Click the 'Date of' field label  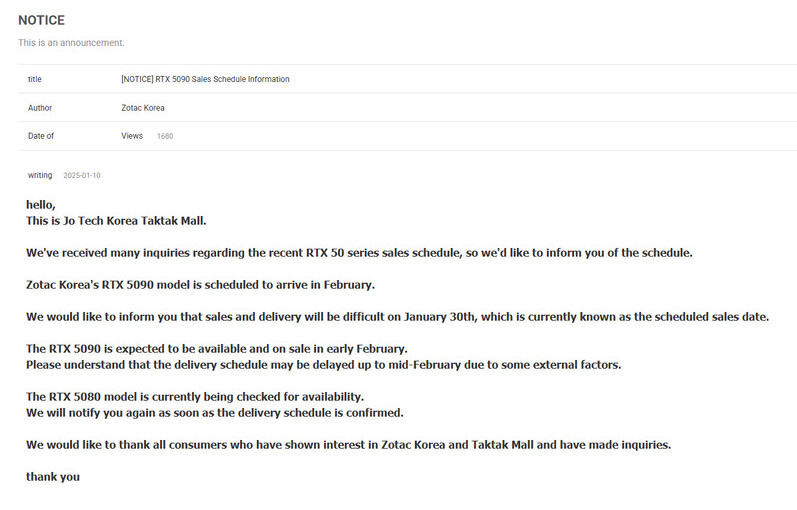coord(41,136)
